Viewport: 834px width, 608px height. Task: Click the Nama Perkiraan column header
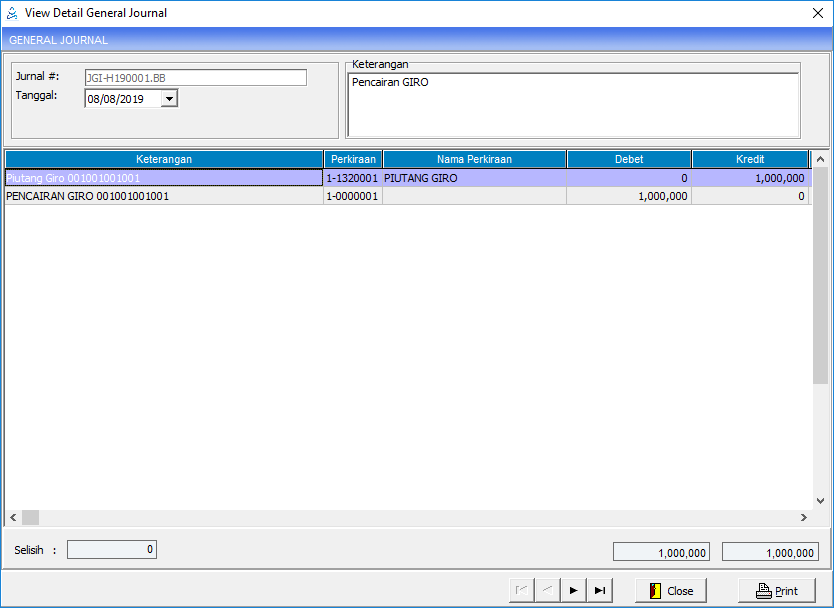coord(474,159)
